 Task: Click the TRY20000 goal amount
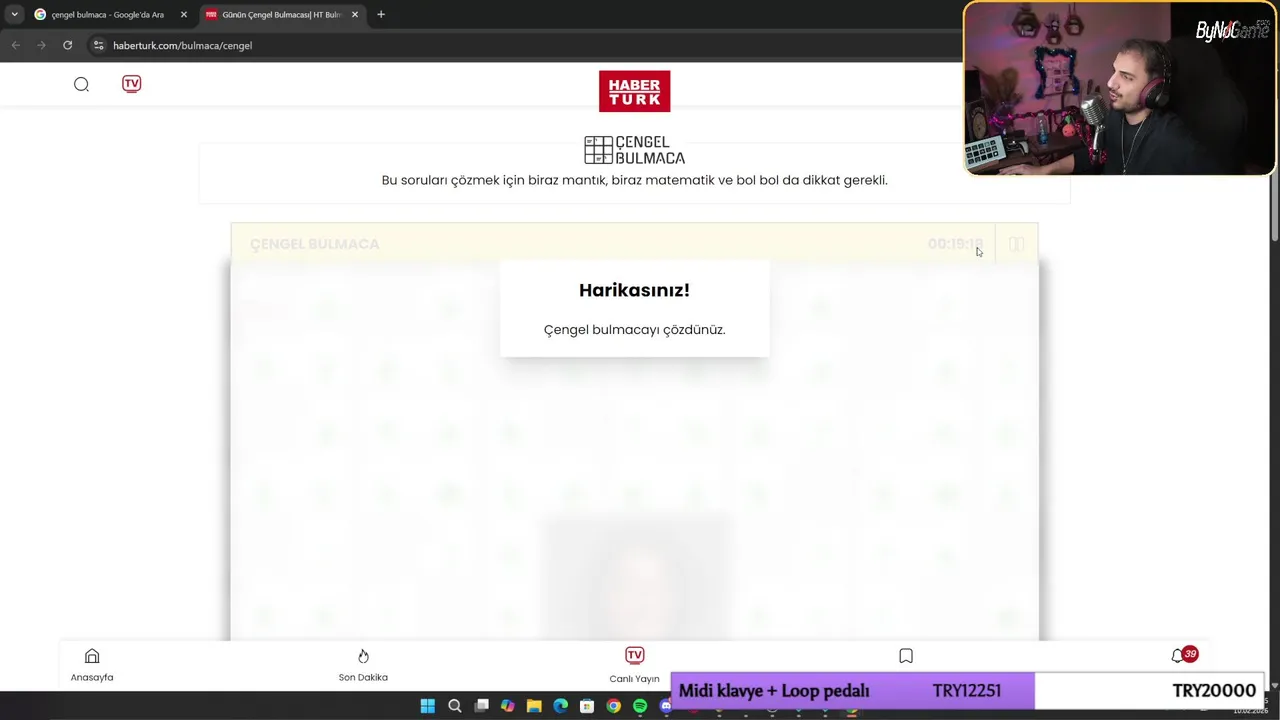(1214, 691)
